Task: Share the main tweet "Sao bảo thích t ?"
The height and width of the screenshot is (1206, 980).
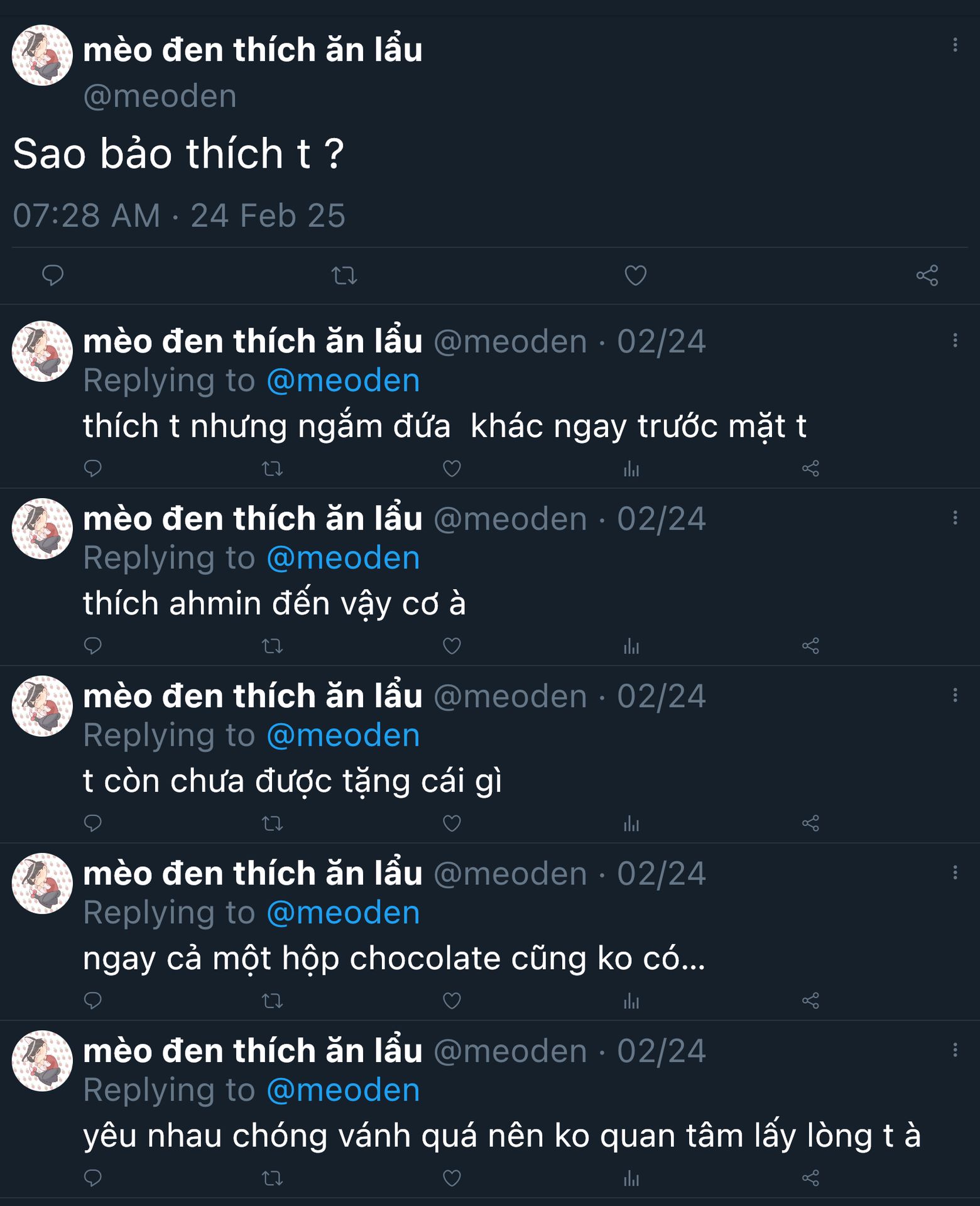Action: click(927, 275)
